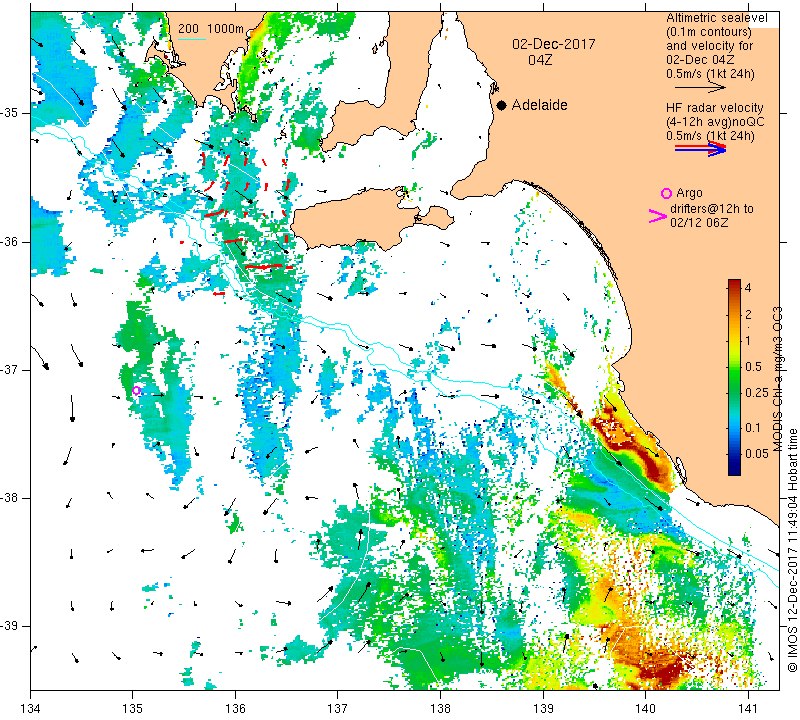Click latitude axis label '-36'
Image resolution: width=800 pixels, height=720 pixels.
pos(10,241)
